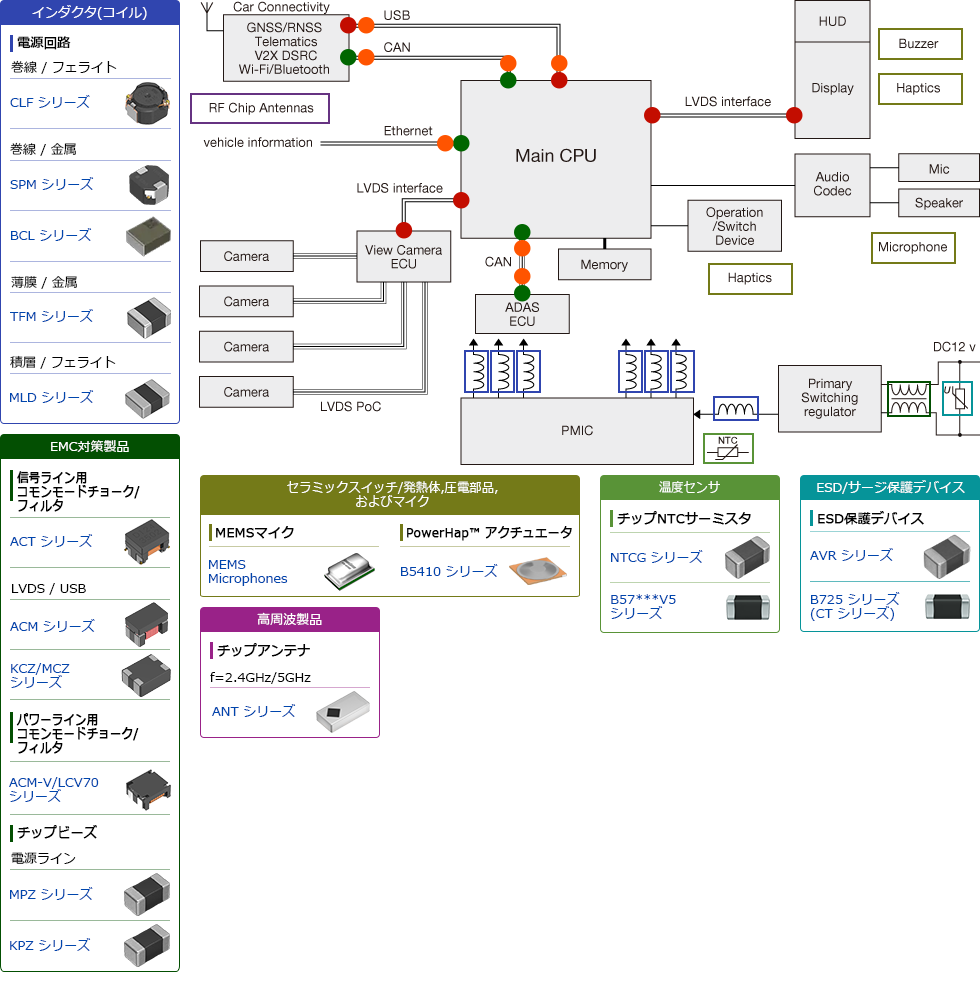The height and width of the screenshot is (1000, 980).
Task: Open the ACM シリーズ link
Action: pos(52,626)
